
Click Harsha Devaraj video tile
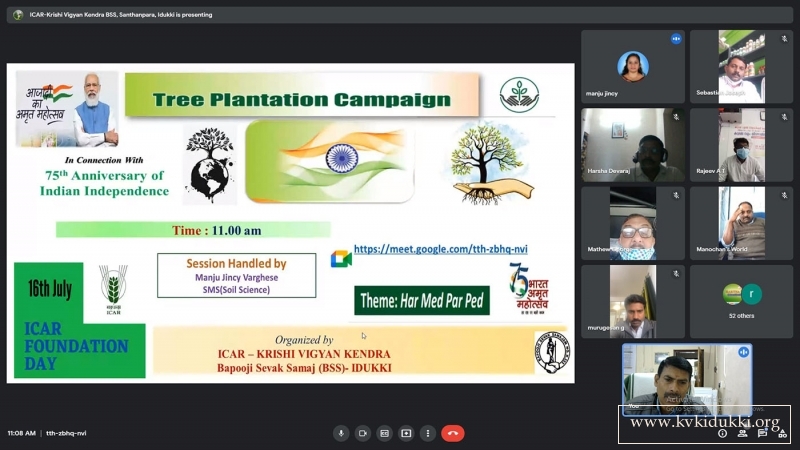point(632,144)
